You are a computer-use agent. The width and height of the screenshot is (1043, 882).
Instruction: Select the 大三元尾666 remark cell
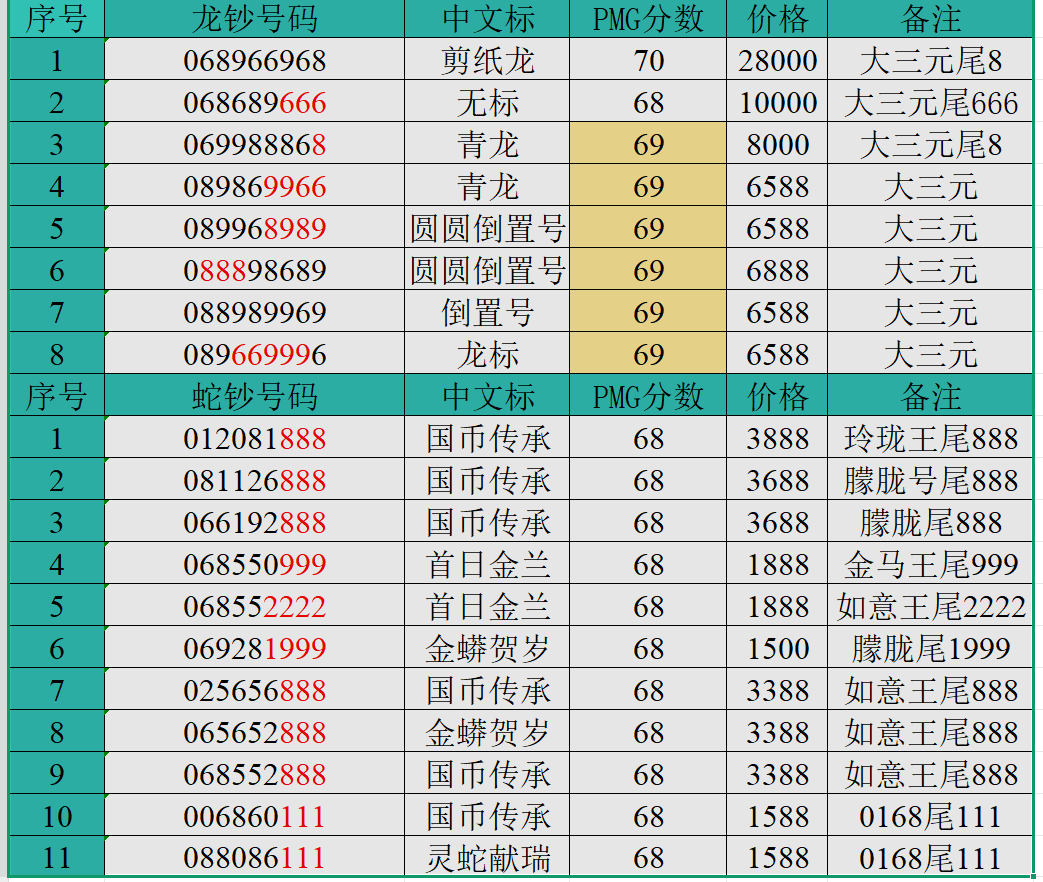tap(930, 103)
